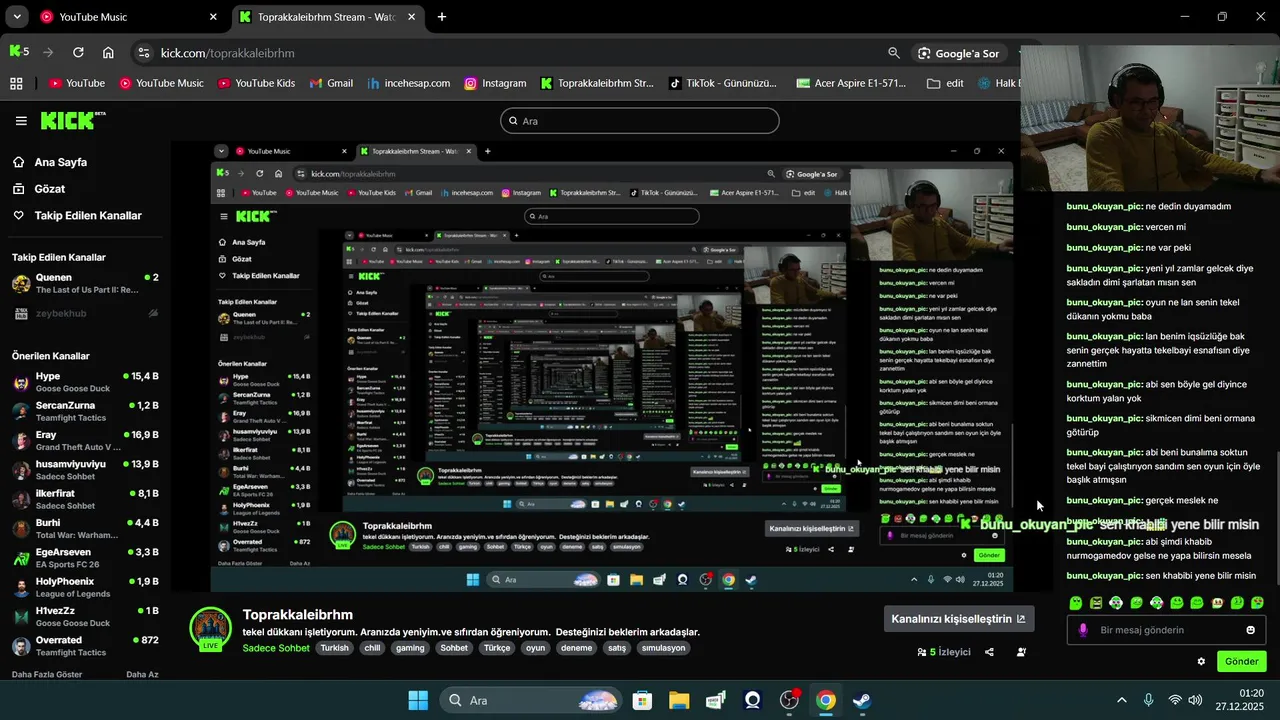Open the Instagram bookmark
The height and width of the screenshot is (720, 1280).
click(x=495, y=83)
